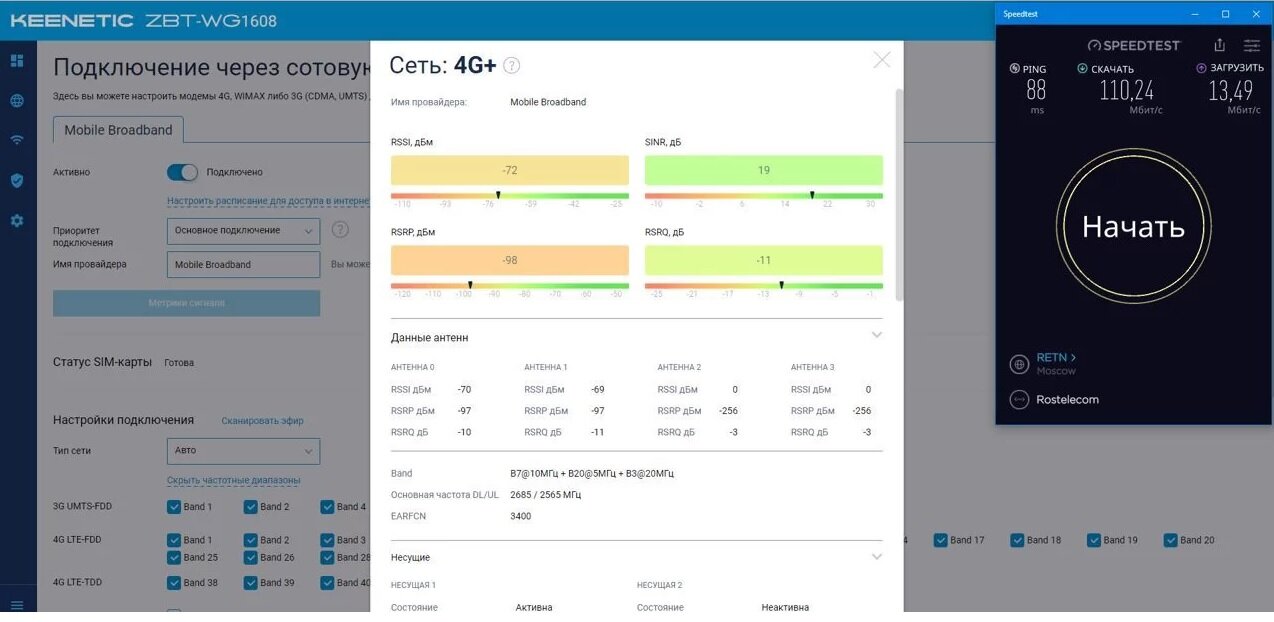Select the Mobile Broadband tab
The width and height of the screenshot is (1274, 622).
tap(118, 130)
